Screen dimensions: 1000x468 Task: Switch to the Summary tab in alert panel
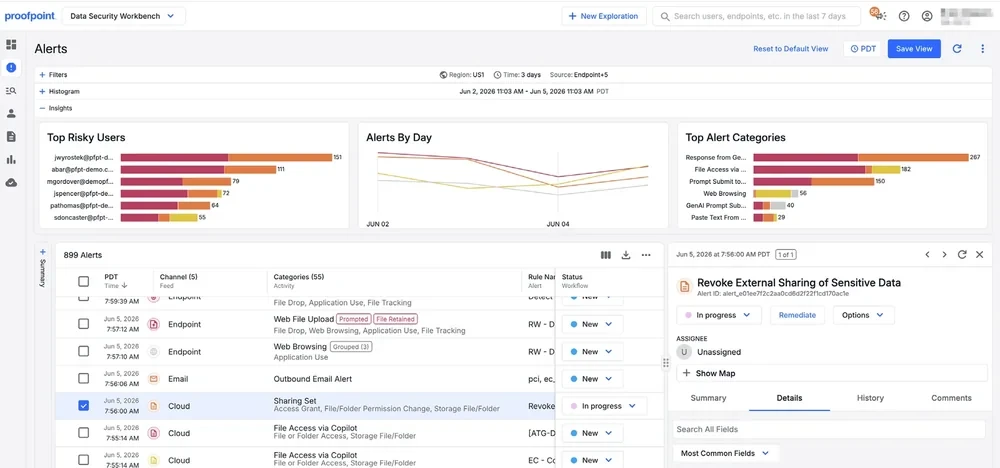709,398
